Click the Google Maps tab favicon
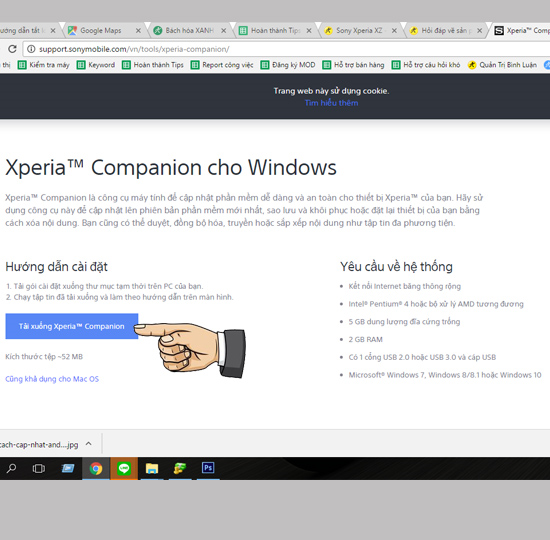This screenshot has height=540, width=550. coord(72,31)
